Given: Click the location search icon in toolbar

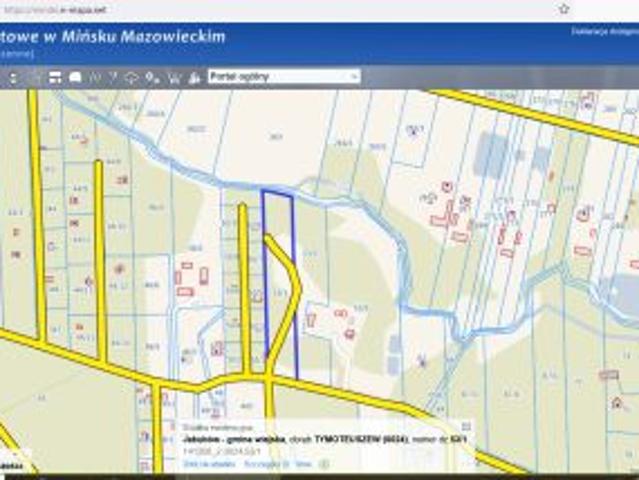Looking at the screenshot, I should pyautogui.click(x=153, y=76).
